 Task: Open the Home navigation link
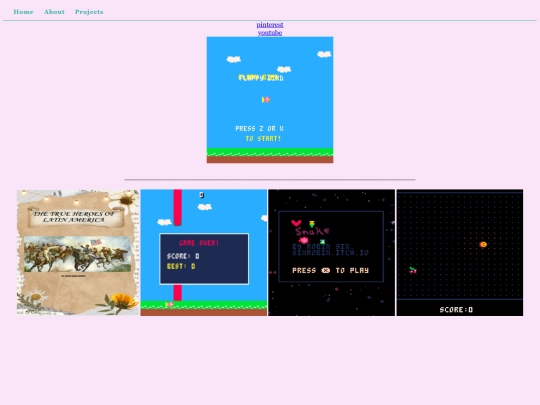pyautogui.click(x=23, y=12)
